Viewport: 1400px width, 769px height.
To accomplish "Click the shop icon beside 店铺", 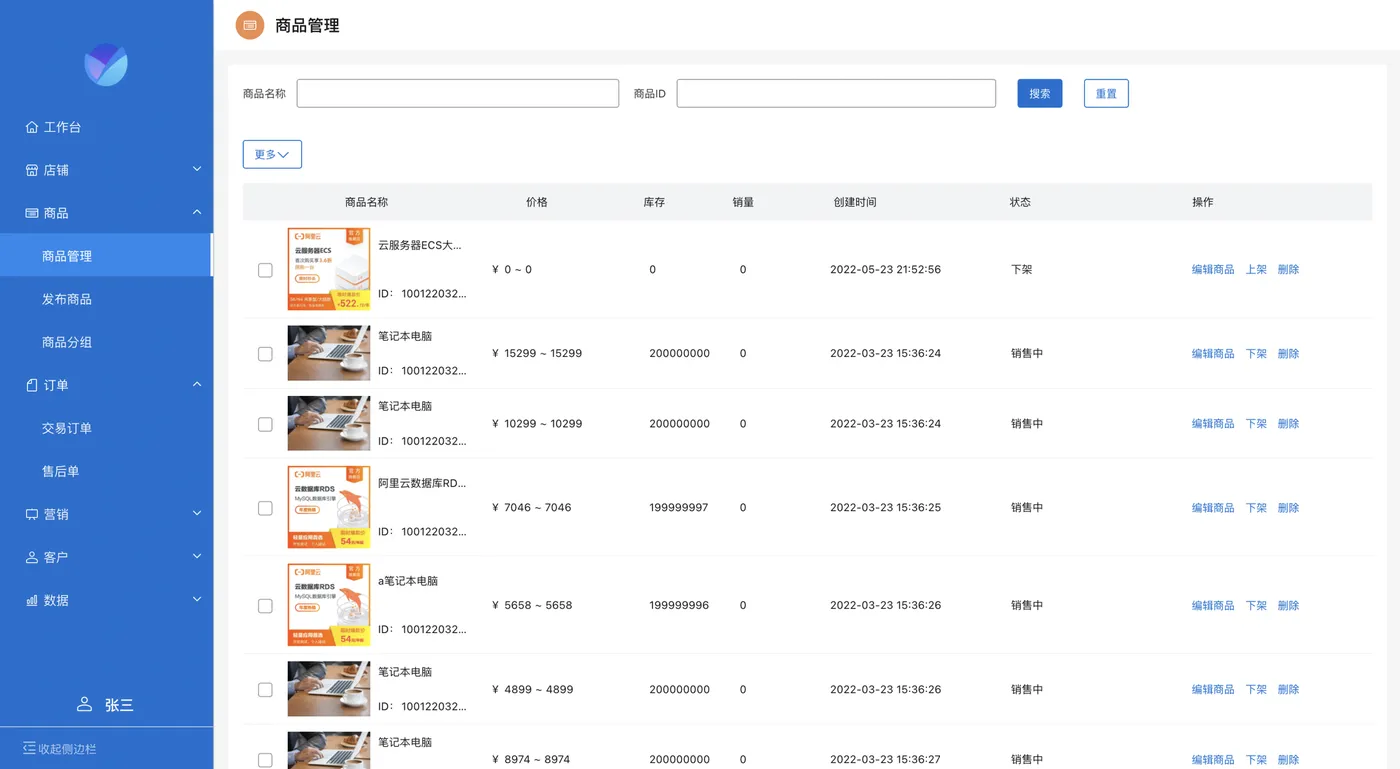I will point(32,170).
